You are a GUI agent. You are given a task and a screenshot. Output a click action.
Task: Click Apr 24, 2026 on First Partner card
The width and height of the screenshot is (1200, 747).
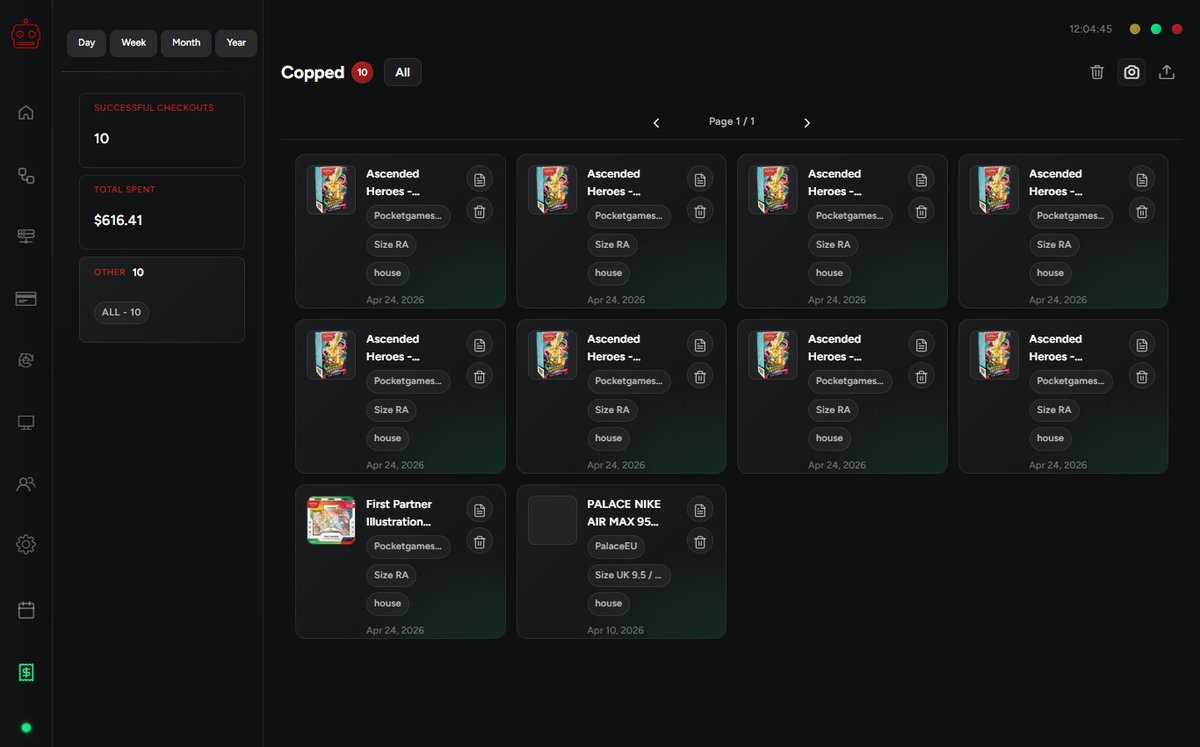[395, 631]
